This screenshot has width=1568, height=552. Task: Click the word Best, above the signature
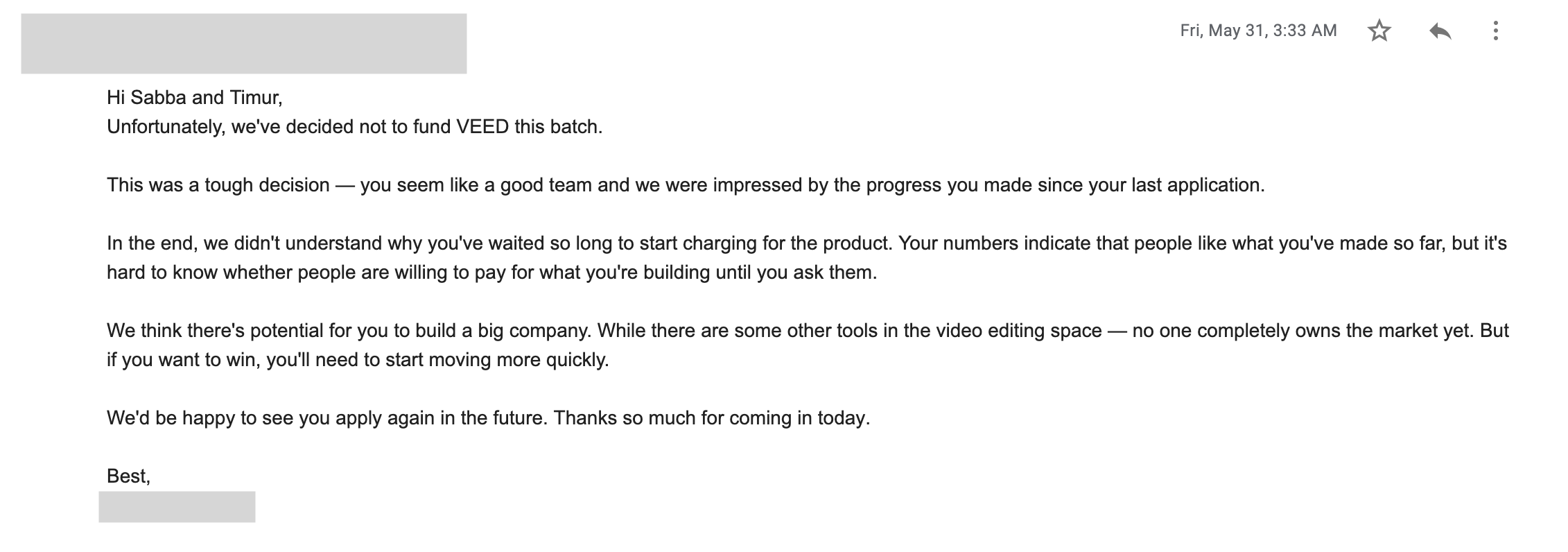128,475
